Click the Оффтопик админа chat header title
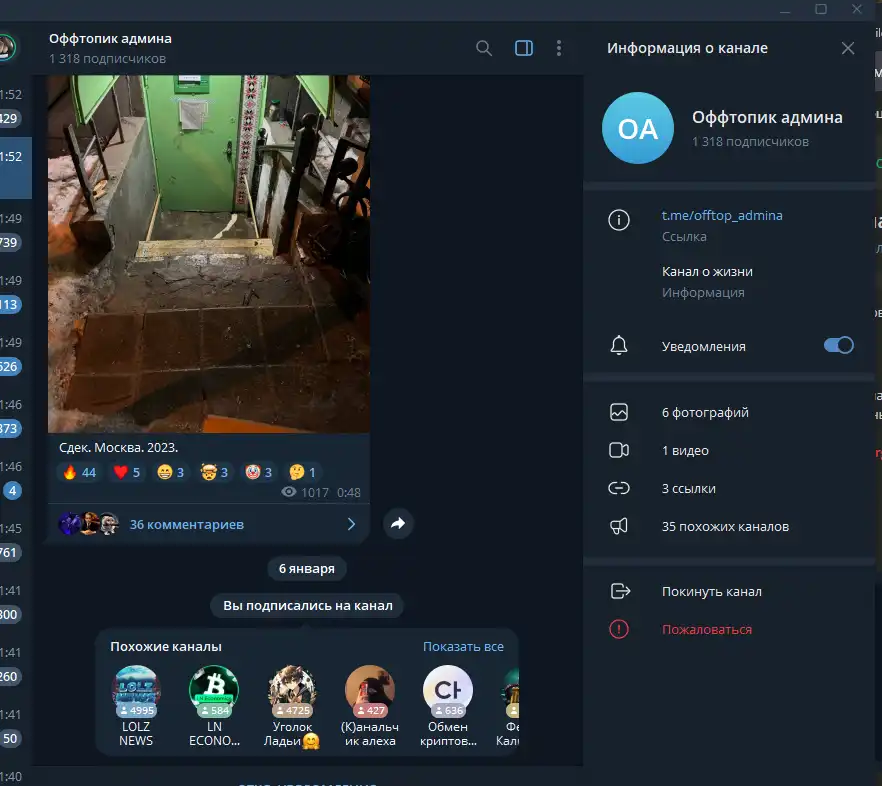 point(110,39)
